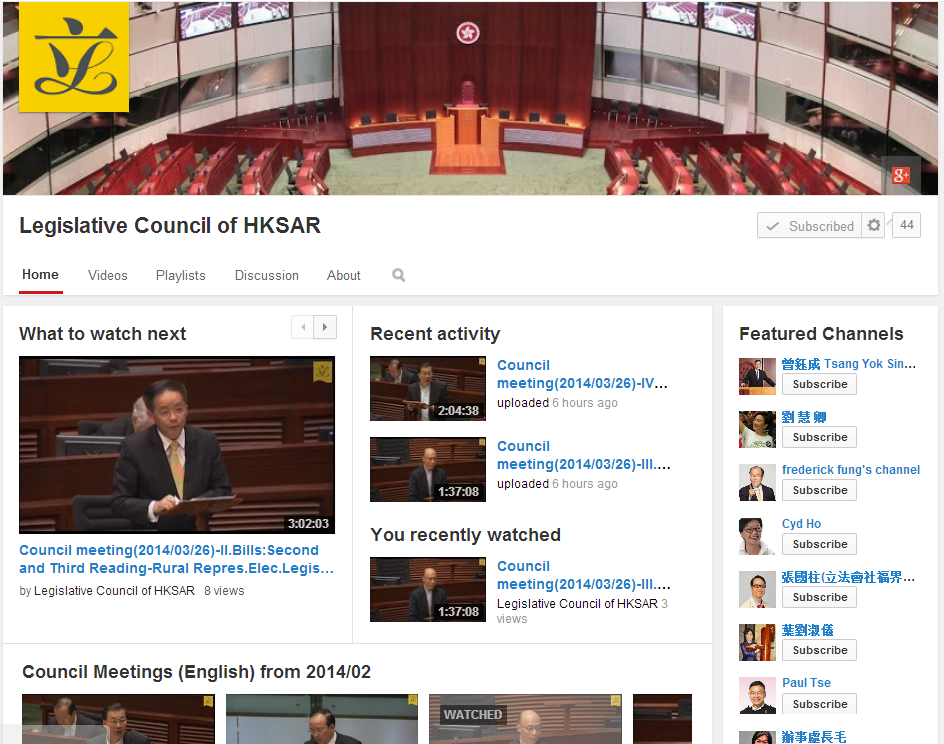Go to next What to watch next item
The width and height of the screenshot is (944, 744).
tap(325, 327)
